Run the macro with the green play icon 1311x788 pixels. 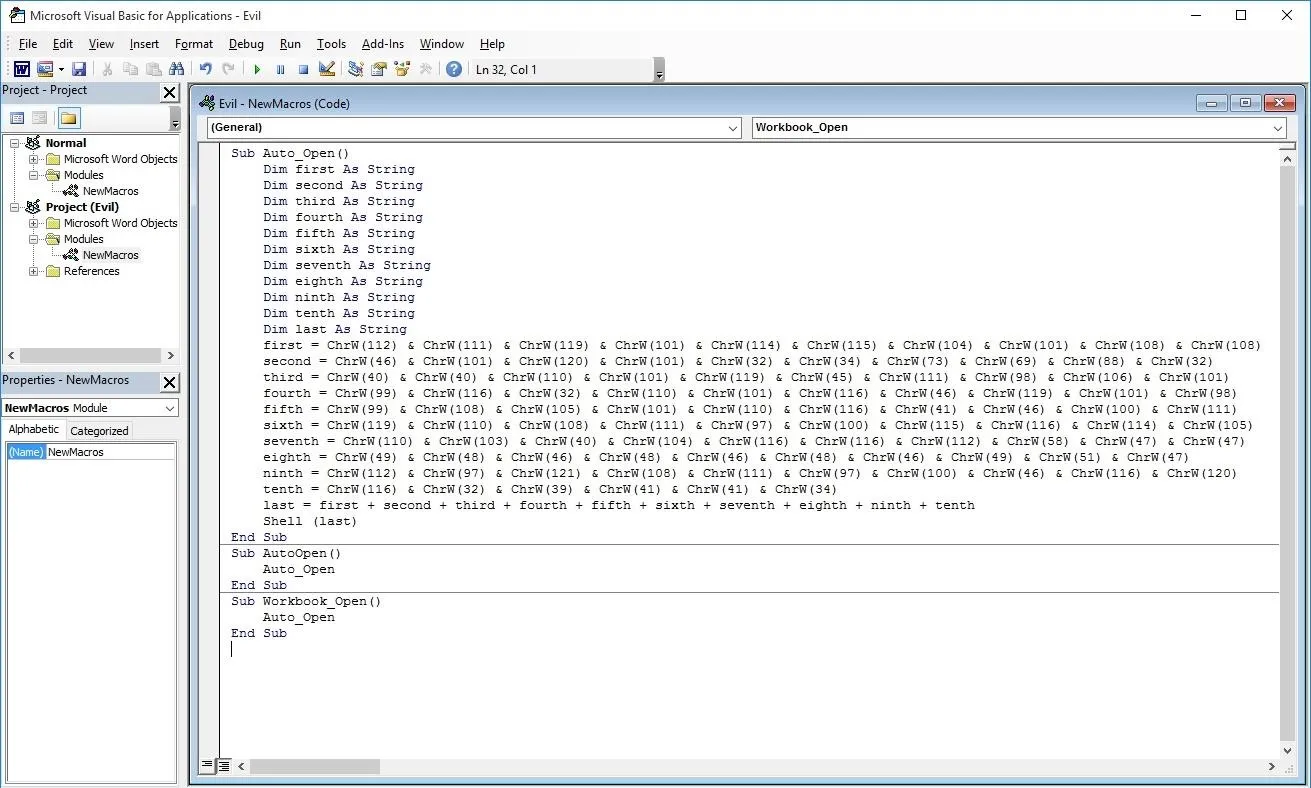tap(257, 69)
